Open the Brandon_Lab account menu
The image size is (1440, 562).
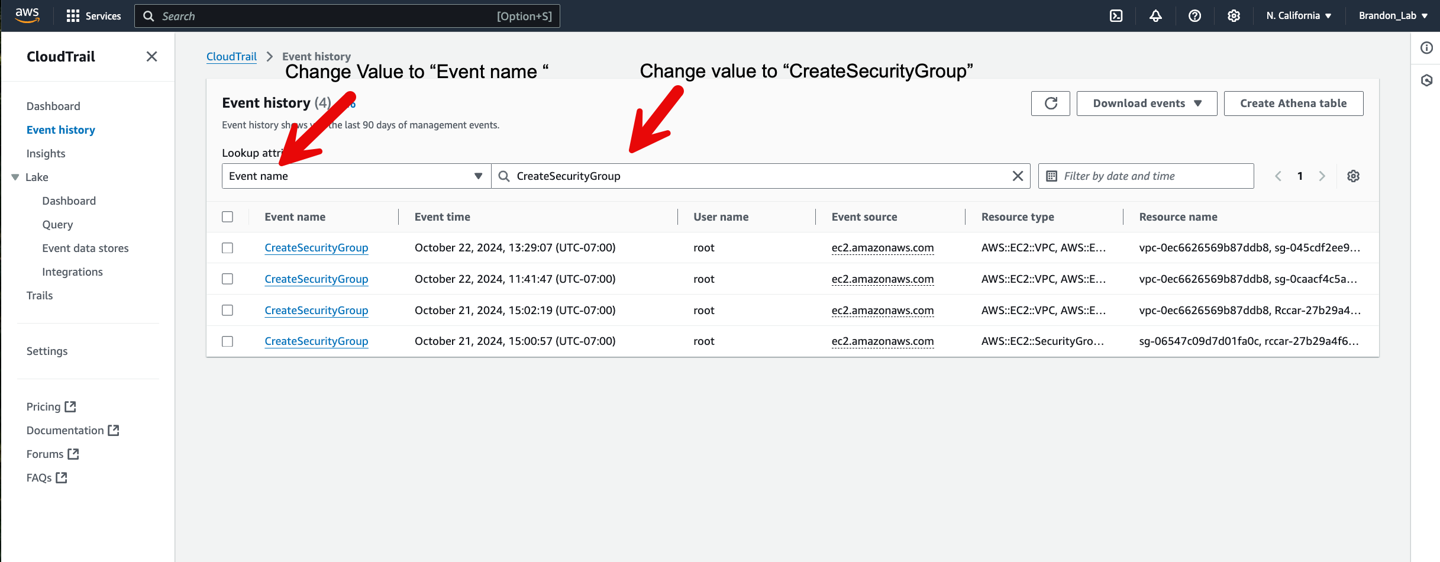(x=1393, y=16)
